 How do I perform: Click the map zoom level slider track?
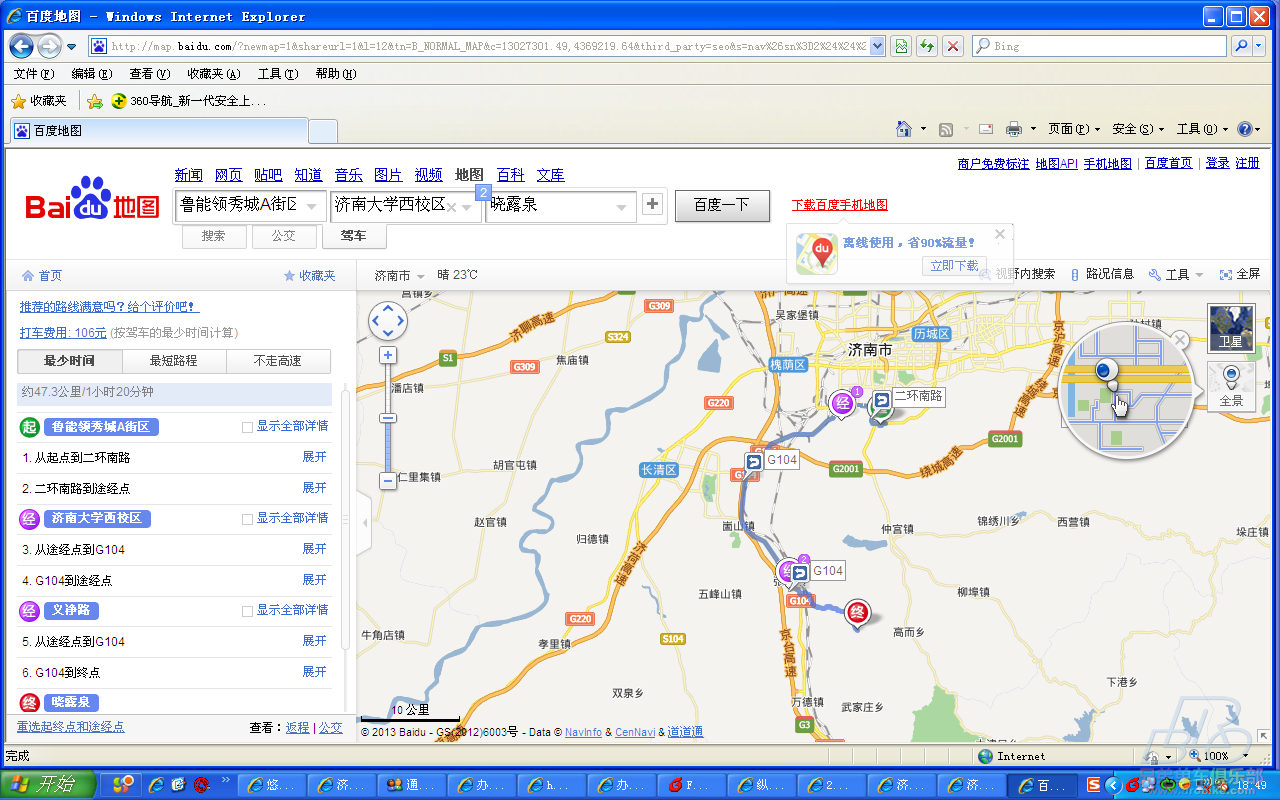[x=388, y=418]
